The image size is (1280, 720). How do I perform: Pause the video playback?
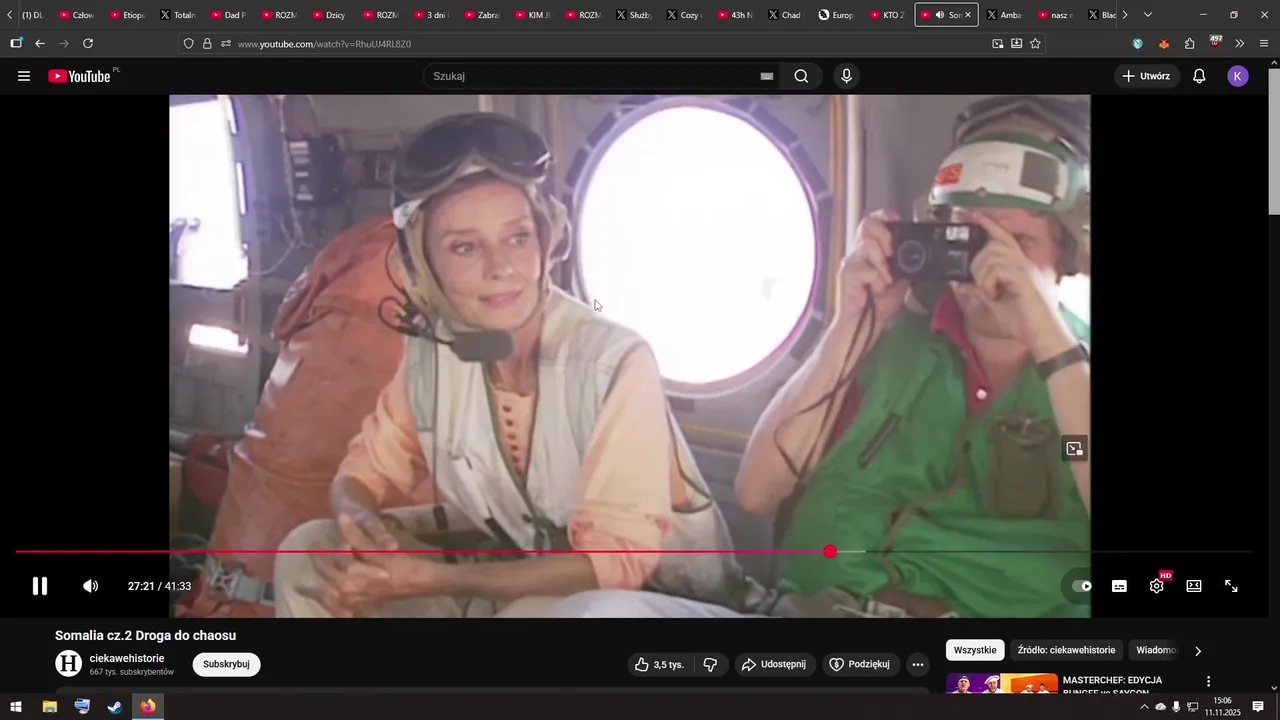coord(40,586)
